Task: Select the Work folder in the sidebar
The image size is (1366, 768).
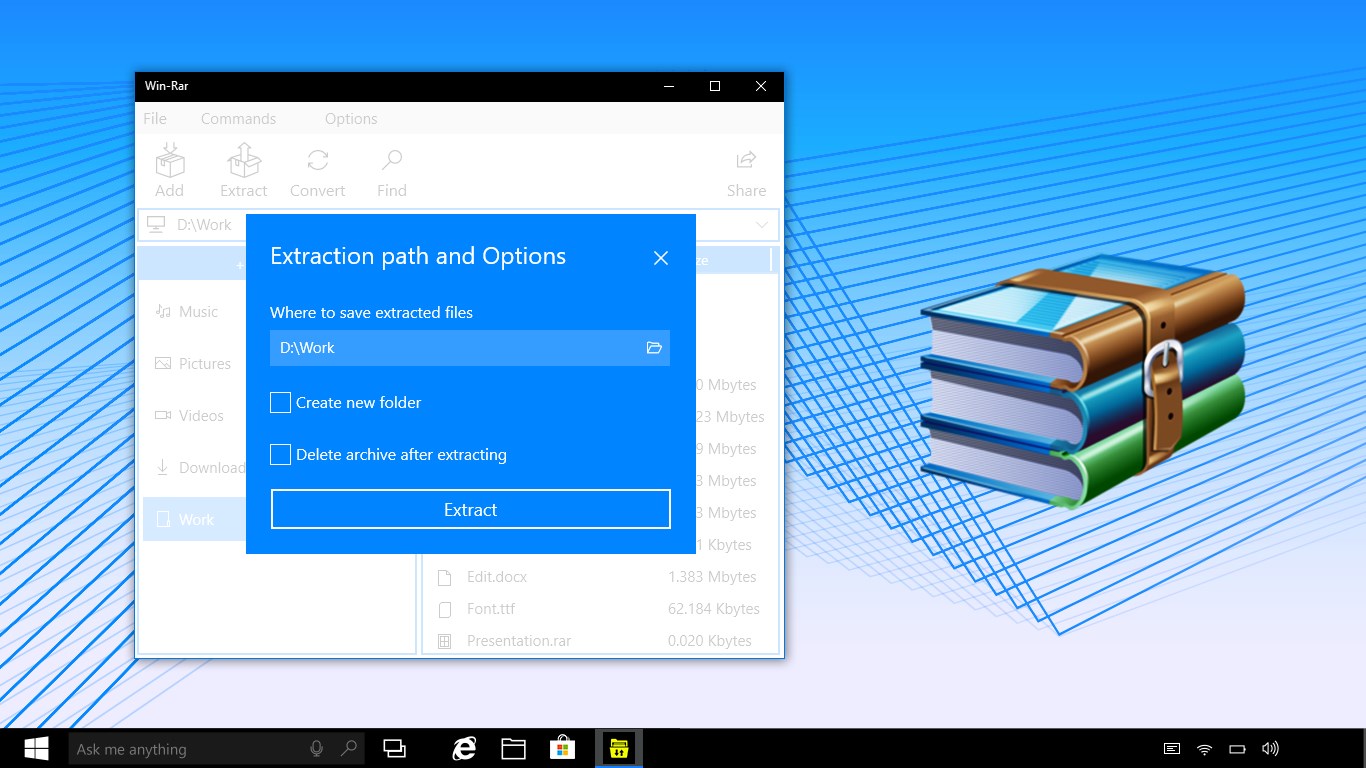Action: point(194,519)
